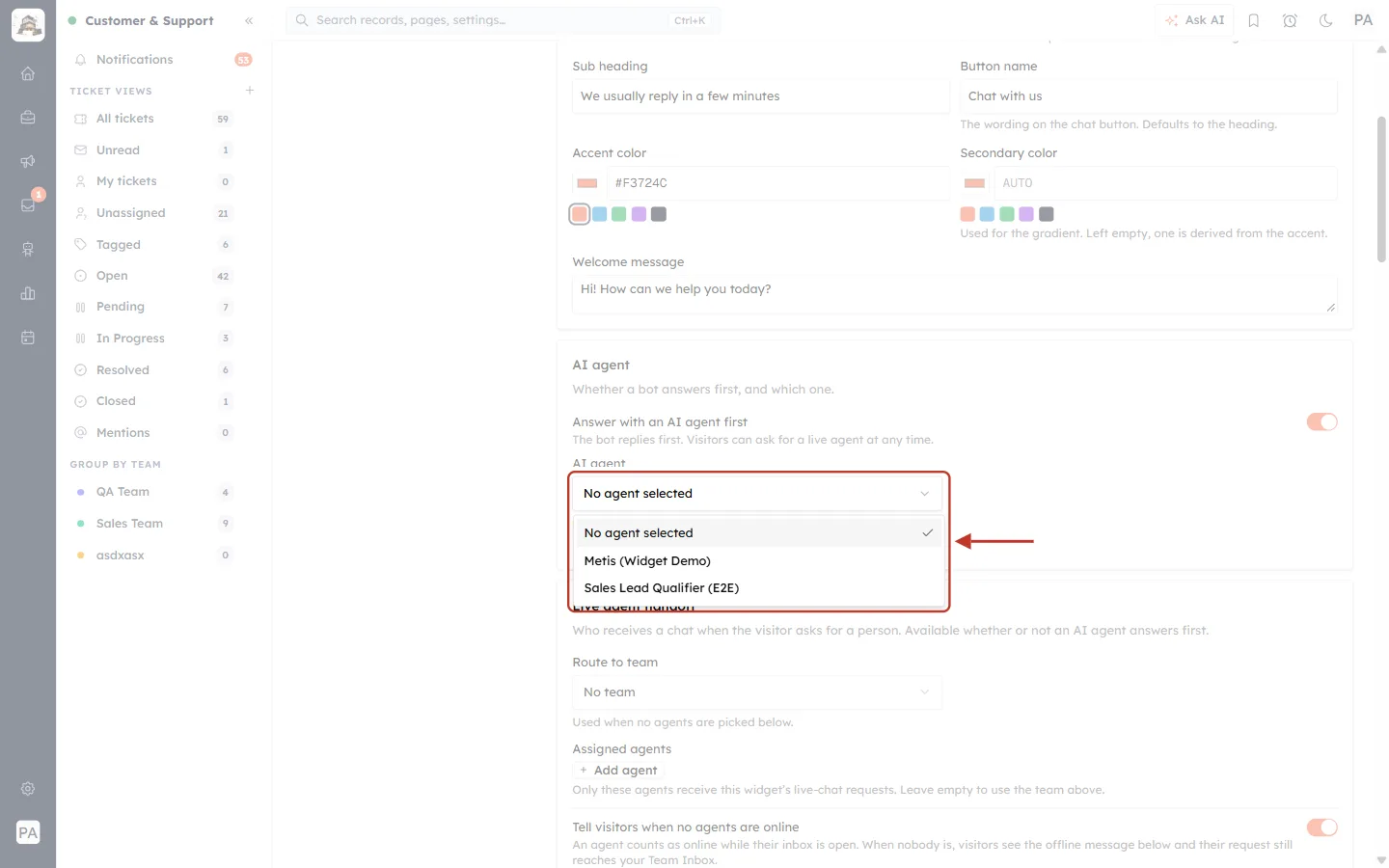Open Sales Team group

click(152, 524)
